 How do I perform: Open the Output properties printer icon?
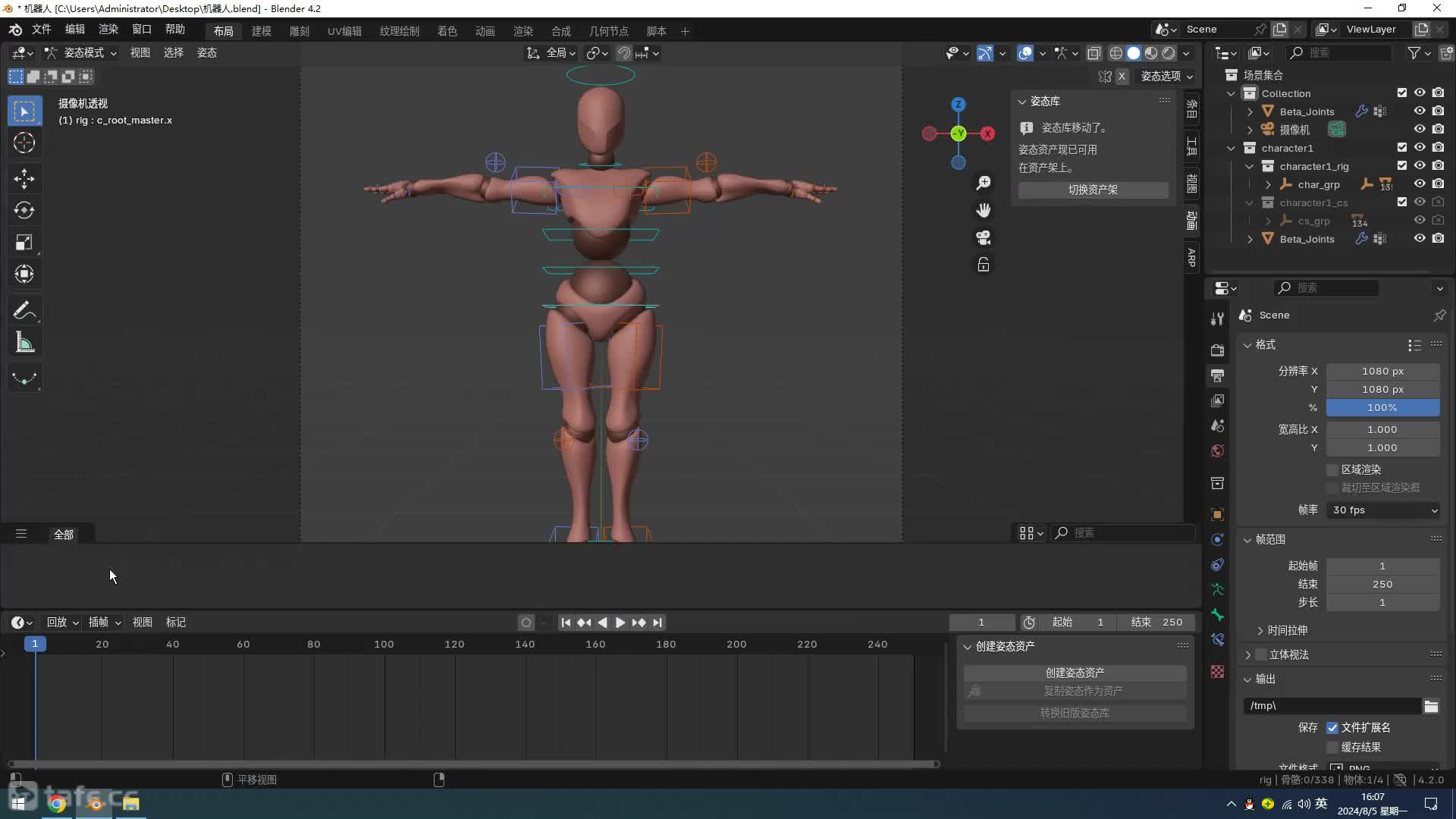(x=1217, y=375)
